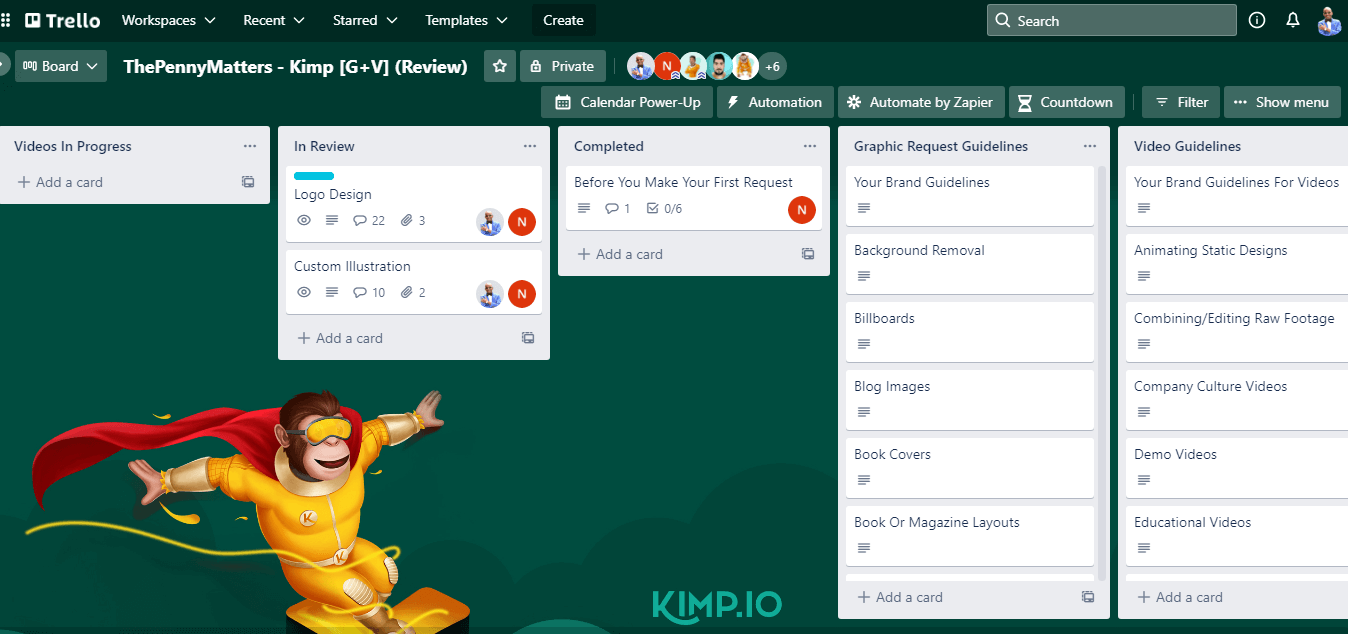
Task: Create card from template in Videos In Progress
Action: [x=248, y=182]
